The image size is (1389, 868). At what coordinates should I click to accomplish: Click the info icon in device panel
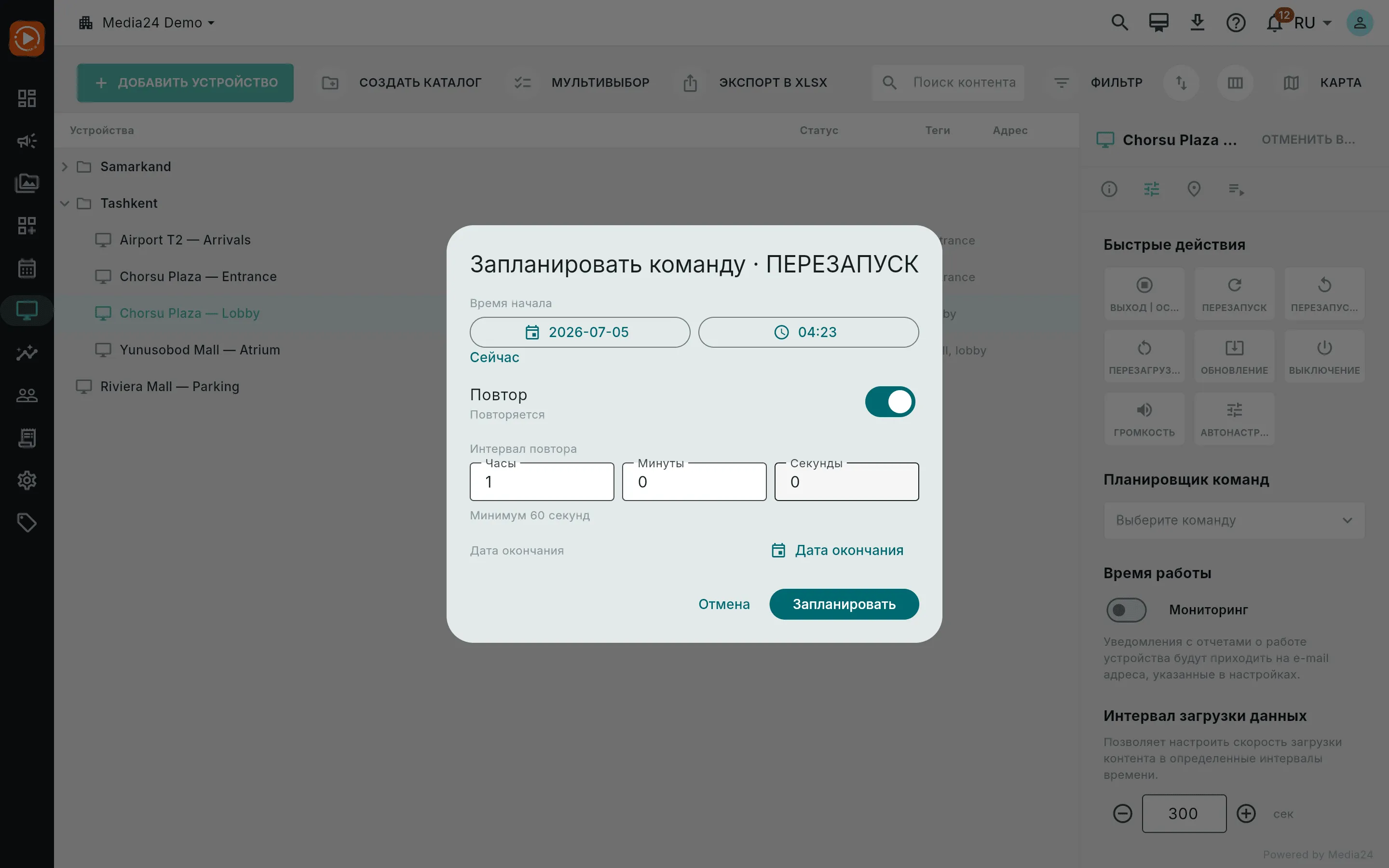click(x=1109, y=189)
